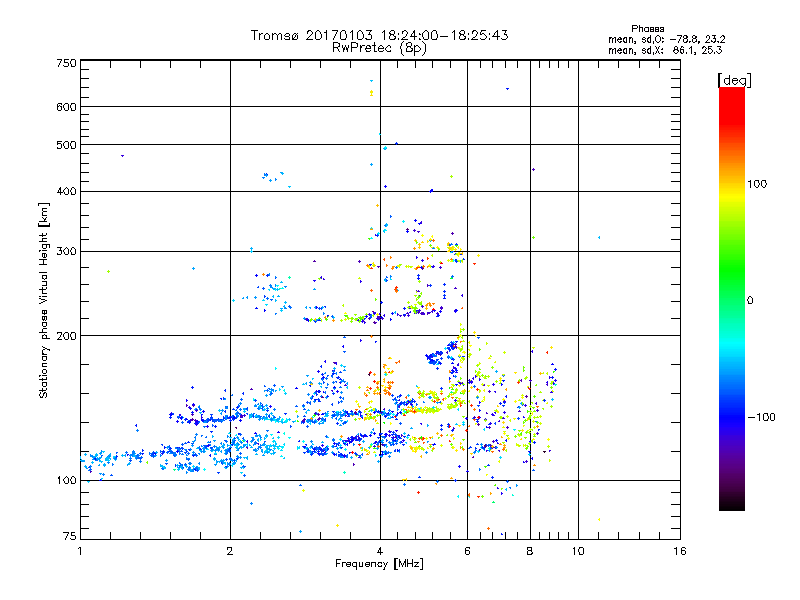Click the x-axis '4' tick label

pyautogui.click(x=380, y=551)
